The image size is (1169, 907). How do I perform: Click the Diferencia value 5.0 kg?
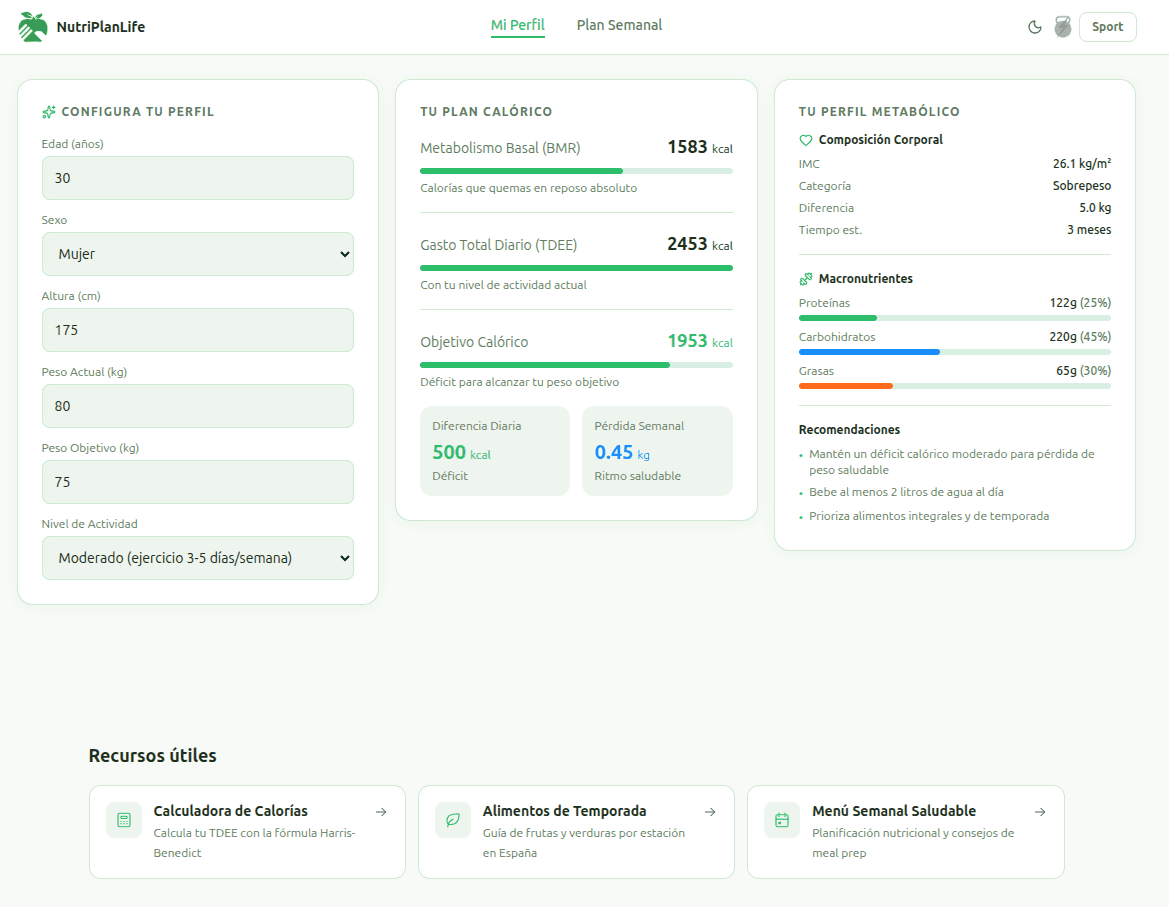pyautogui.click(x=1095, y=208)
